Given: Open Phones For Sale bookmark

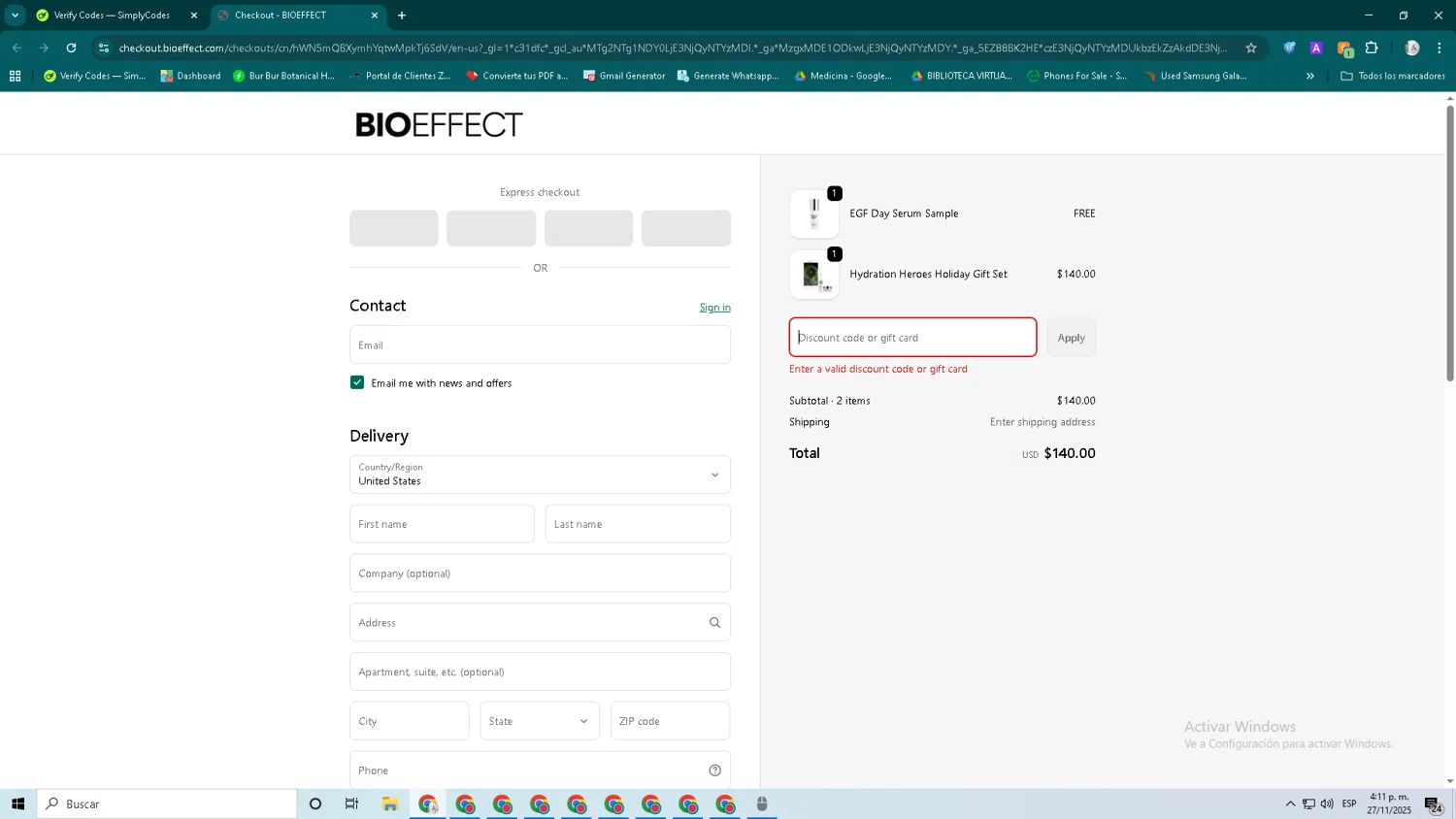Looking at the screenshot, I should click(x=1076, y=76).
